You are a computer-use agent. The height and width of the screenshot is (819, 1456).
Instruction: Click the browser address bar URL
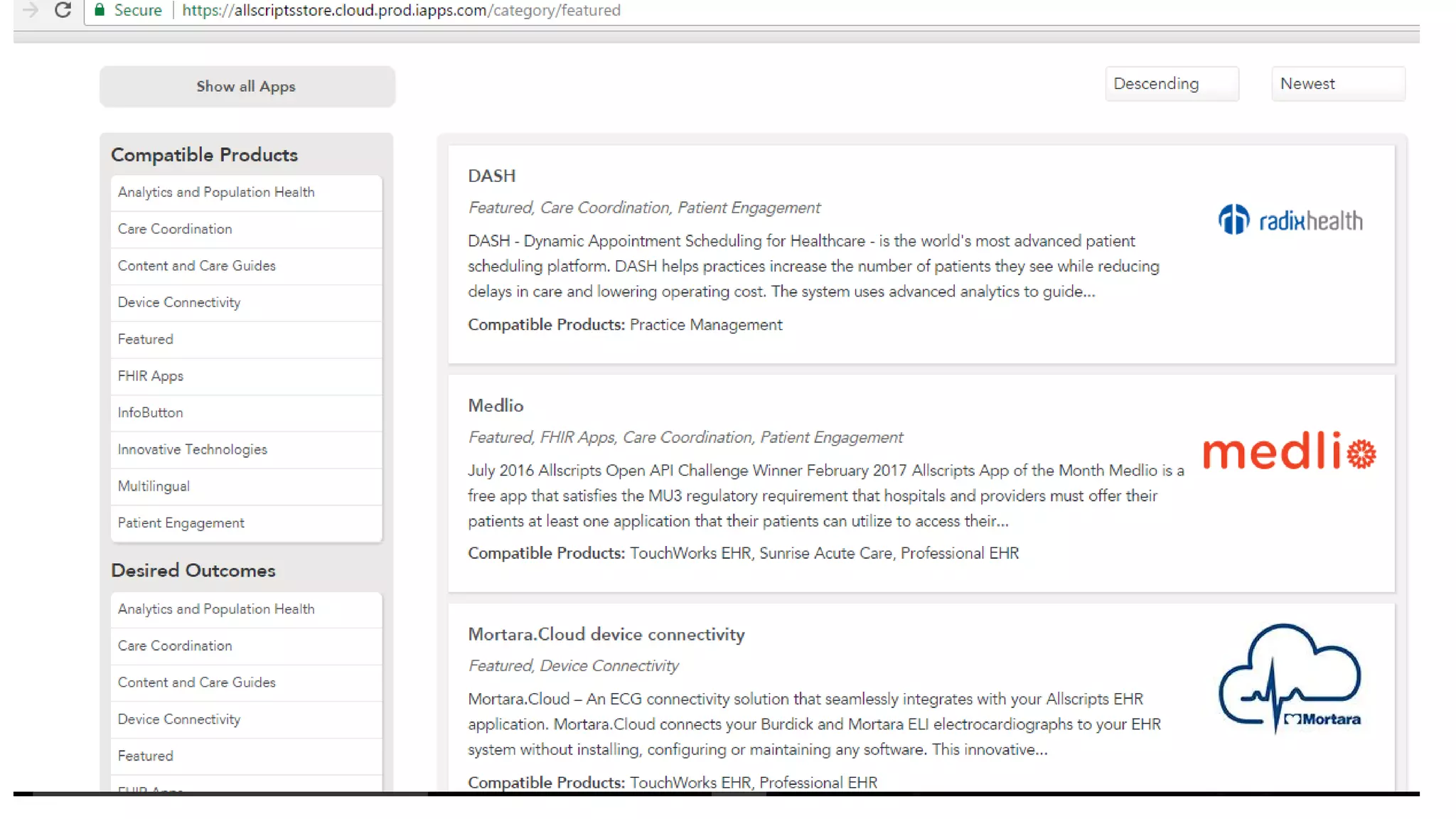(x=401, y=11)
